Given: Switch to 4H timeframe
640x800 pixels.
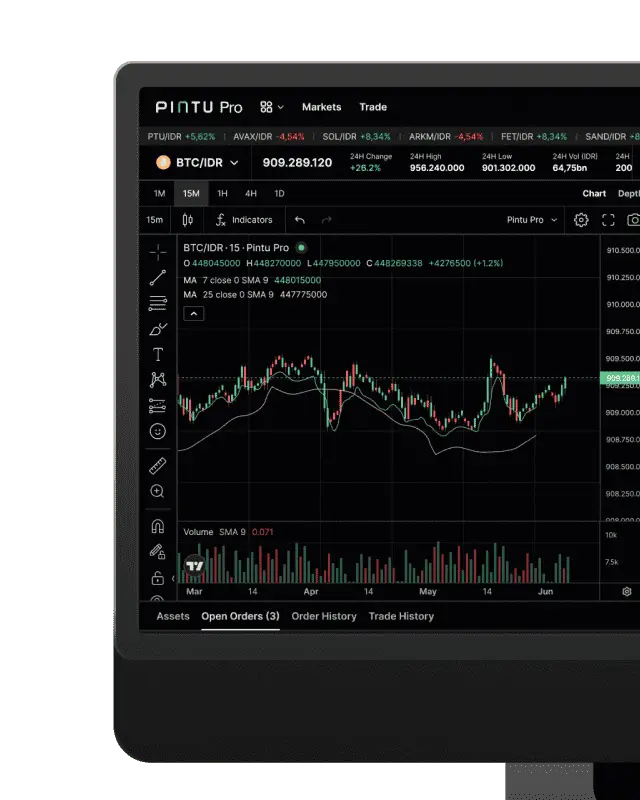Looking at the screenshot, I should click(251, 193).
